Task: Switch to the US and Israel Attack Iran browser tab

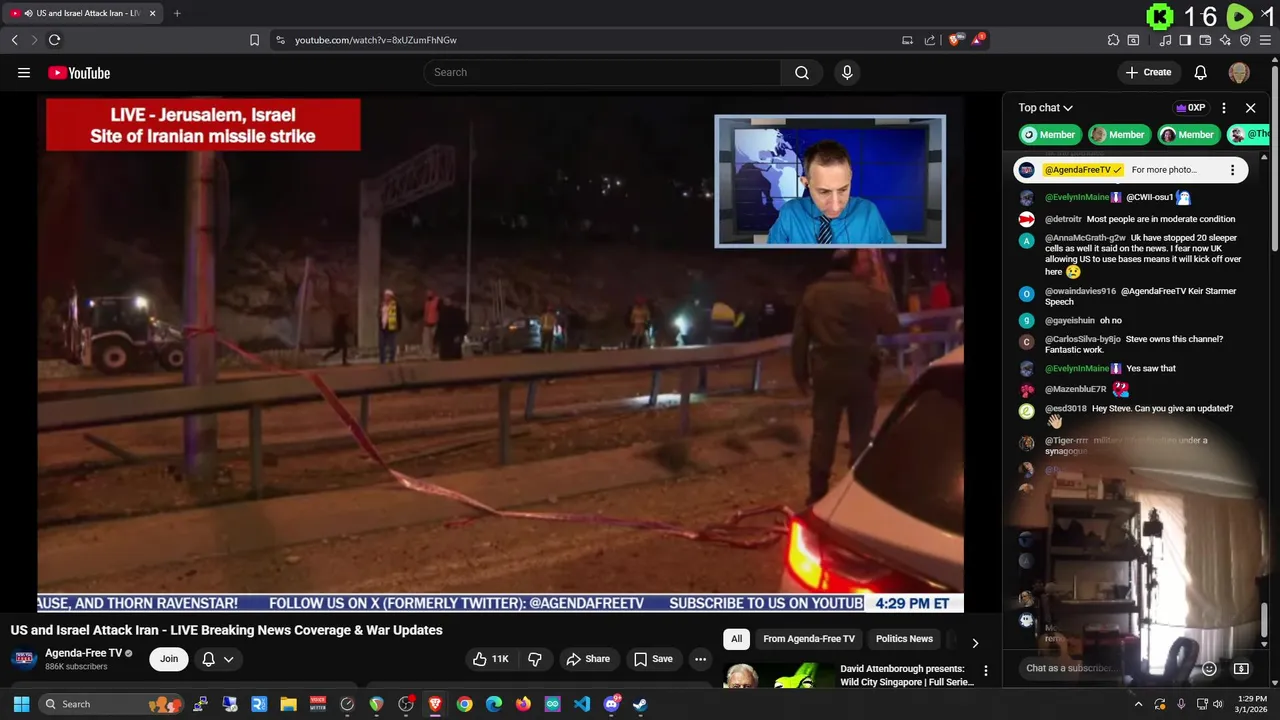Action: click(x=83, y=13)
